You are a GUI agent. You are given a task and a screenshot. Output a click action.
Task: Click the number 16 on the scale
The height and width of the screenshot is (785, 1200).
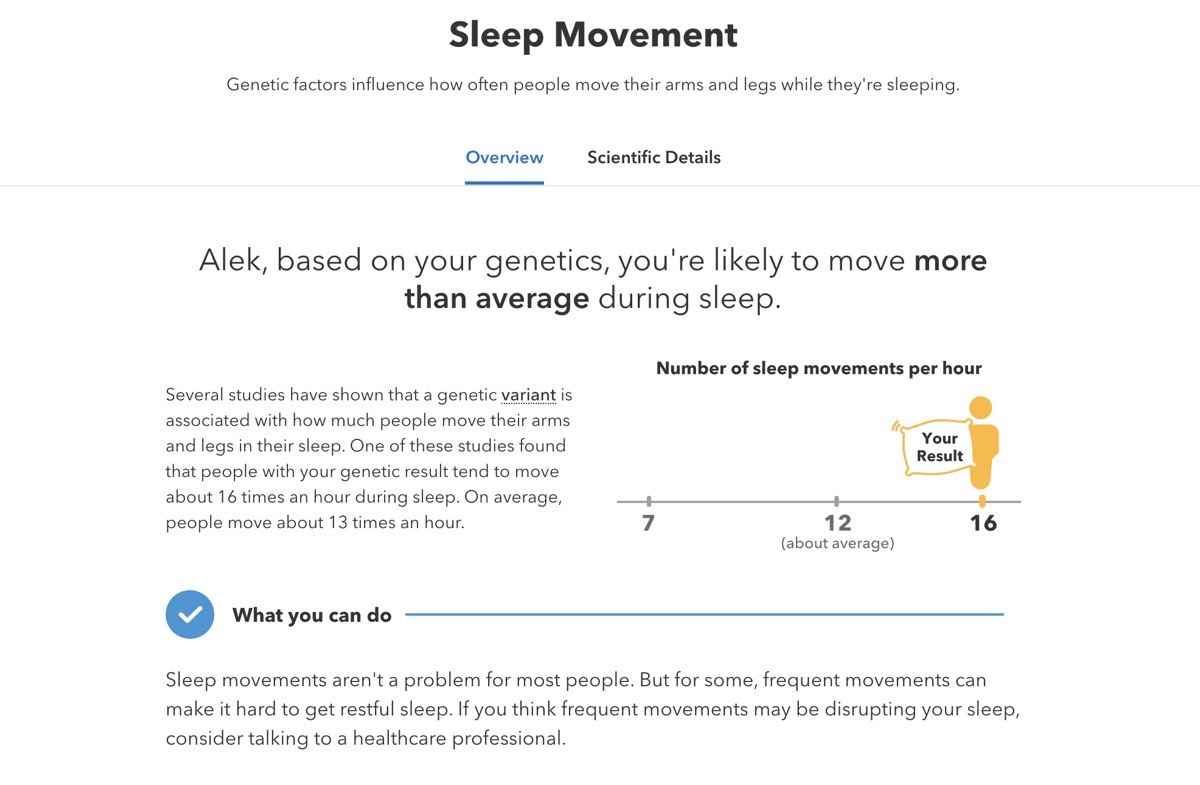[982, 522]
